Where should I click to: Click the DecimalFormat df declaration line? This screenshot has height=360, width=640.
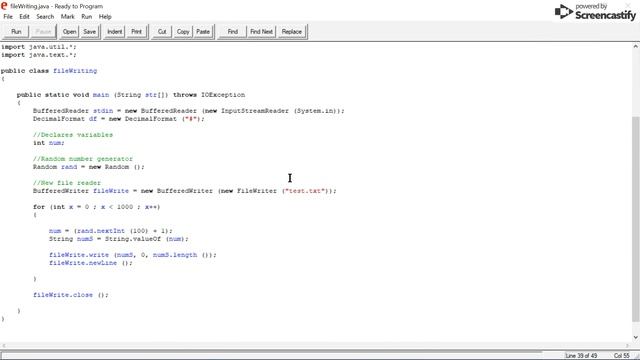tap(119, 119)
